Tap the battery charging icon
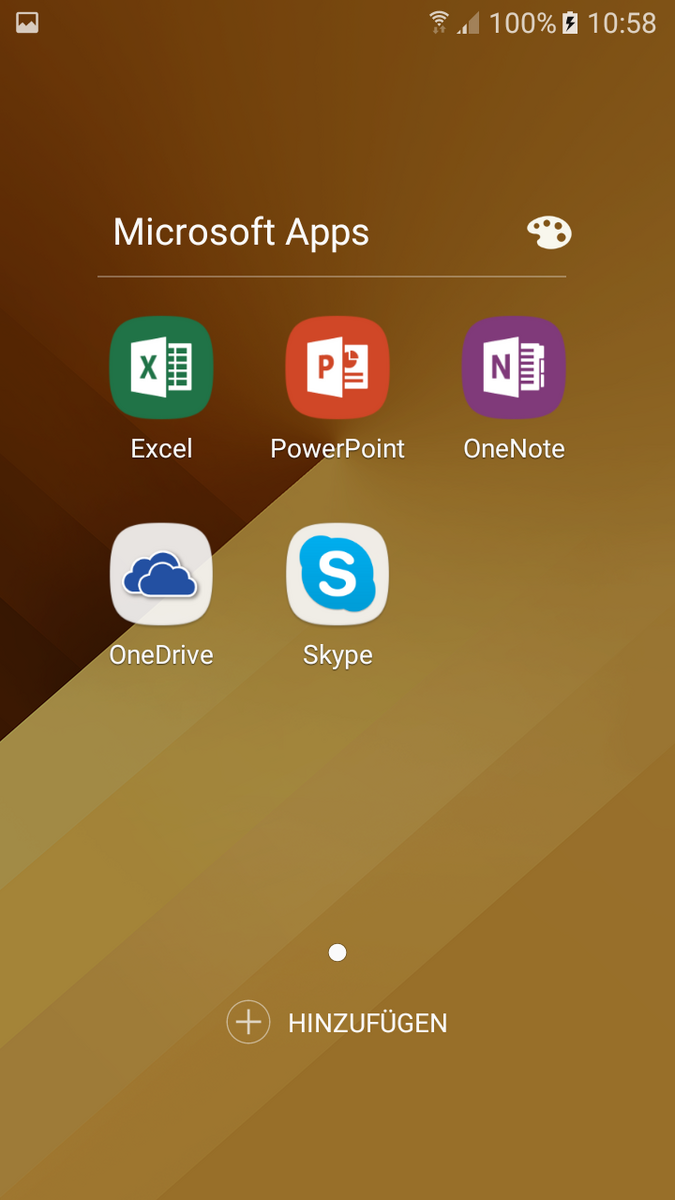 tap(570, 22)
